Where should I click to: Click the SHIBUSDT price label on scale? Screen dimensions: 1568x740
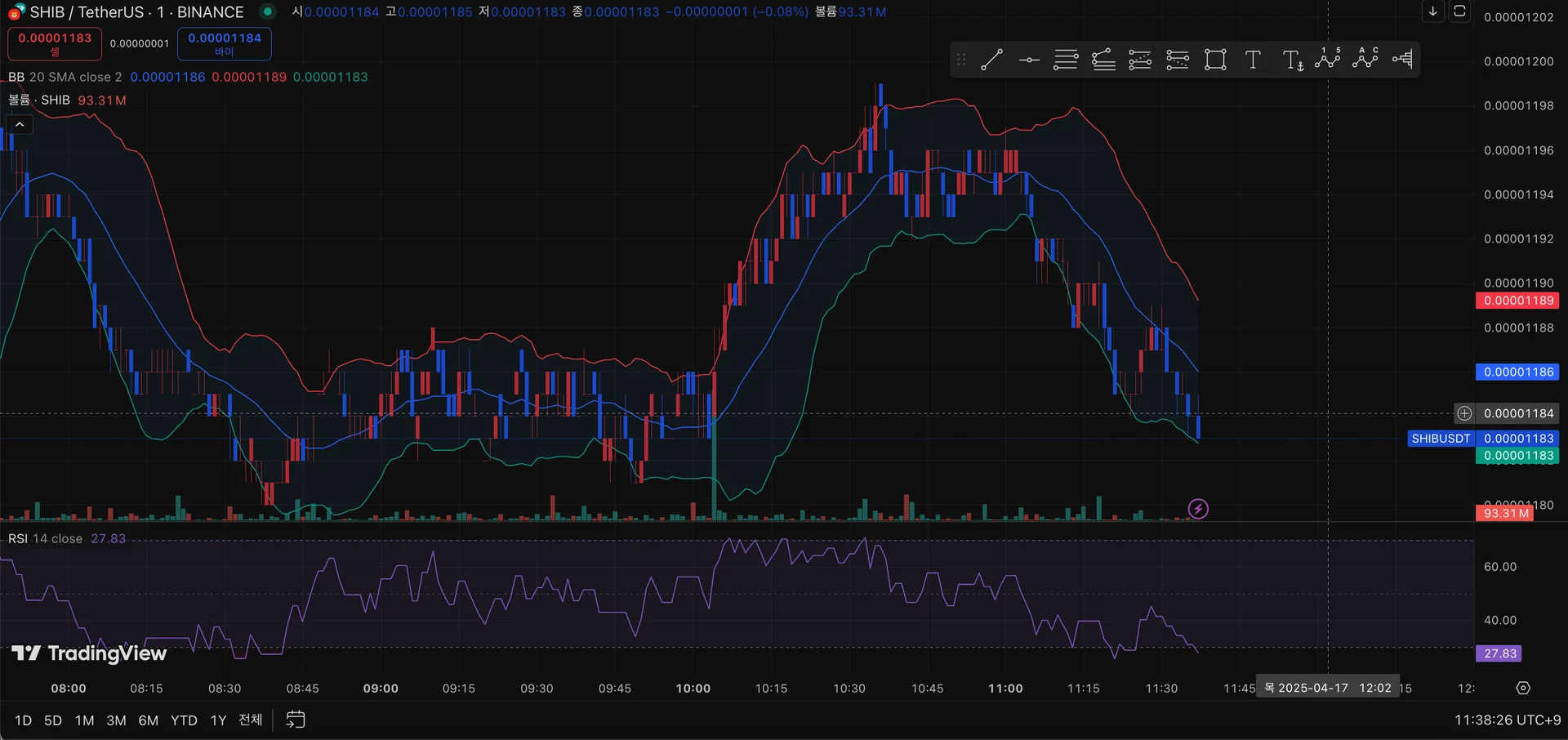pos(1441,439)
